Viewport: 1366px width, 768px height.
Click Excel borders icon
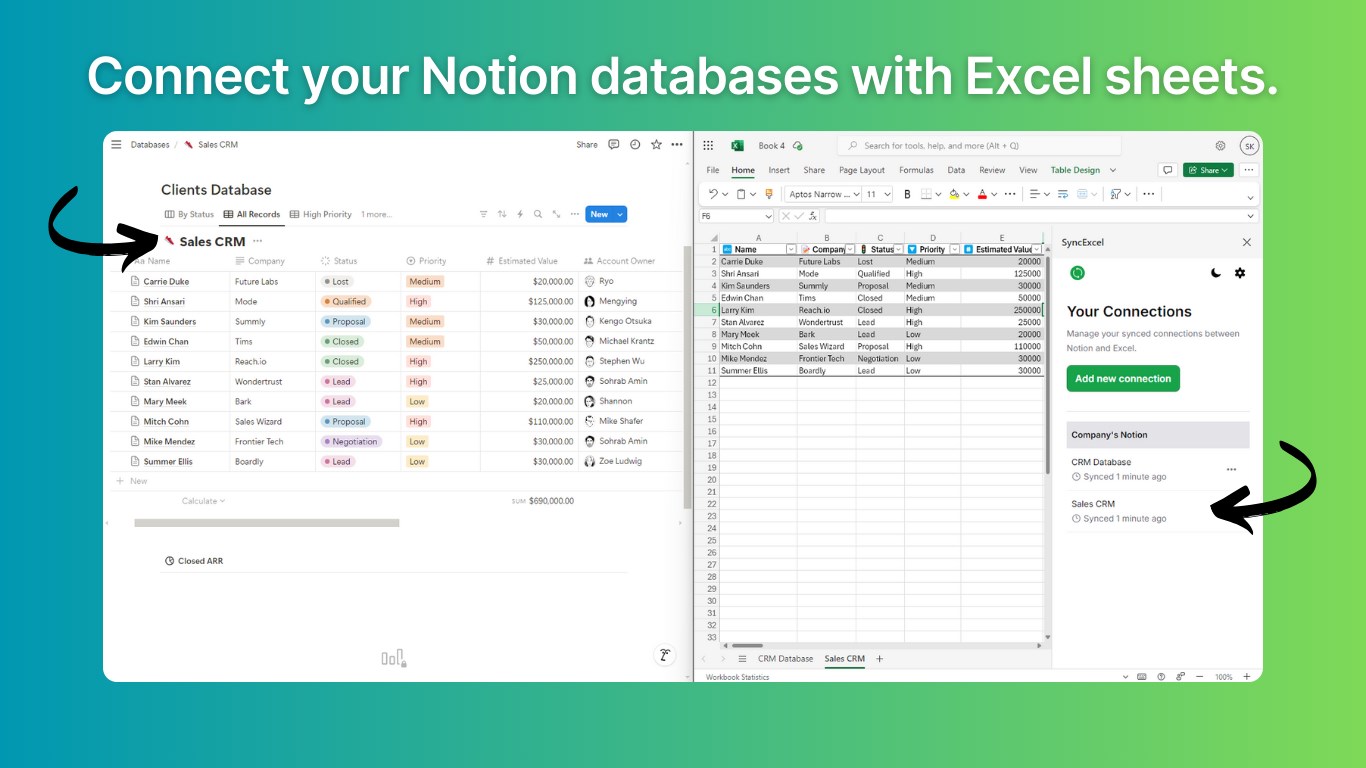click(x=926, y=194)
